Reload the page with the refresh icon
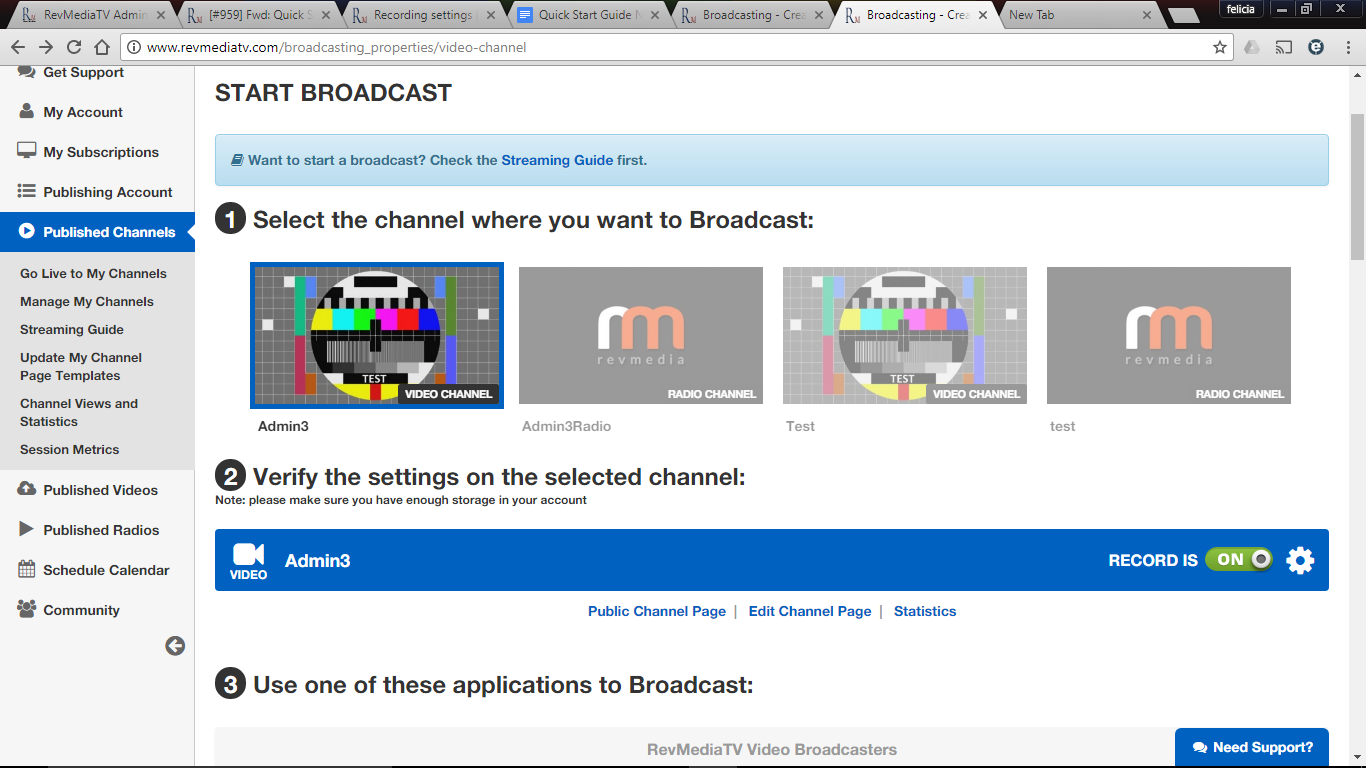 tap(74, 47)
